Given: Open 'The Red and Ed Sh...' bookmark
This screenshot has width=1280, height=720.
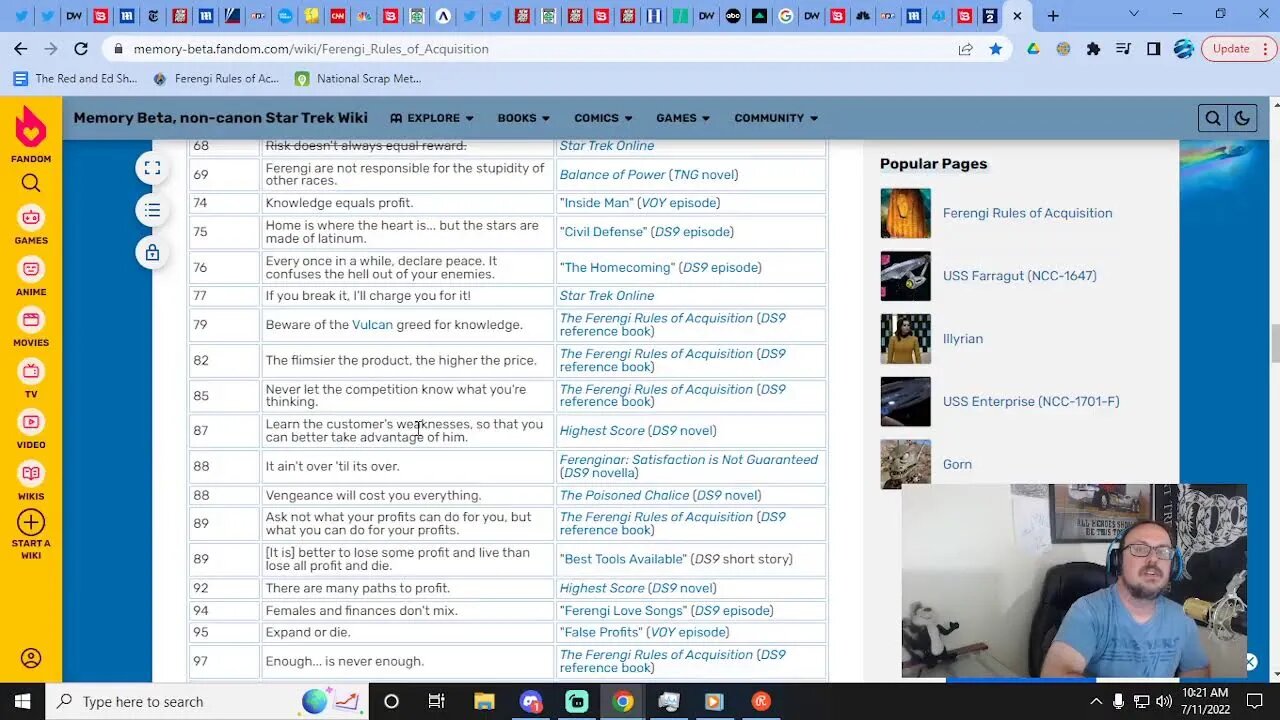Looking at the screenshot, I should (75, 78).
